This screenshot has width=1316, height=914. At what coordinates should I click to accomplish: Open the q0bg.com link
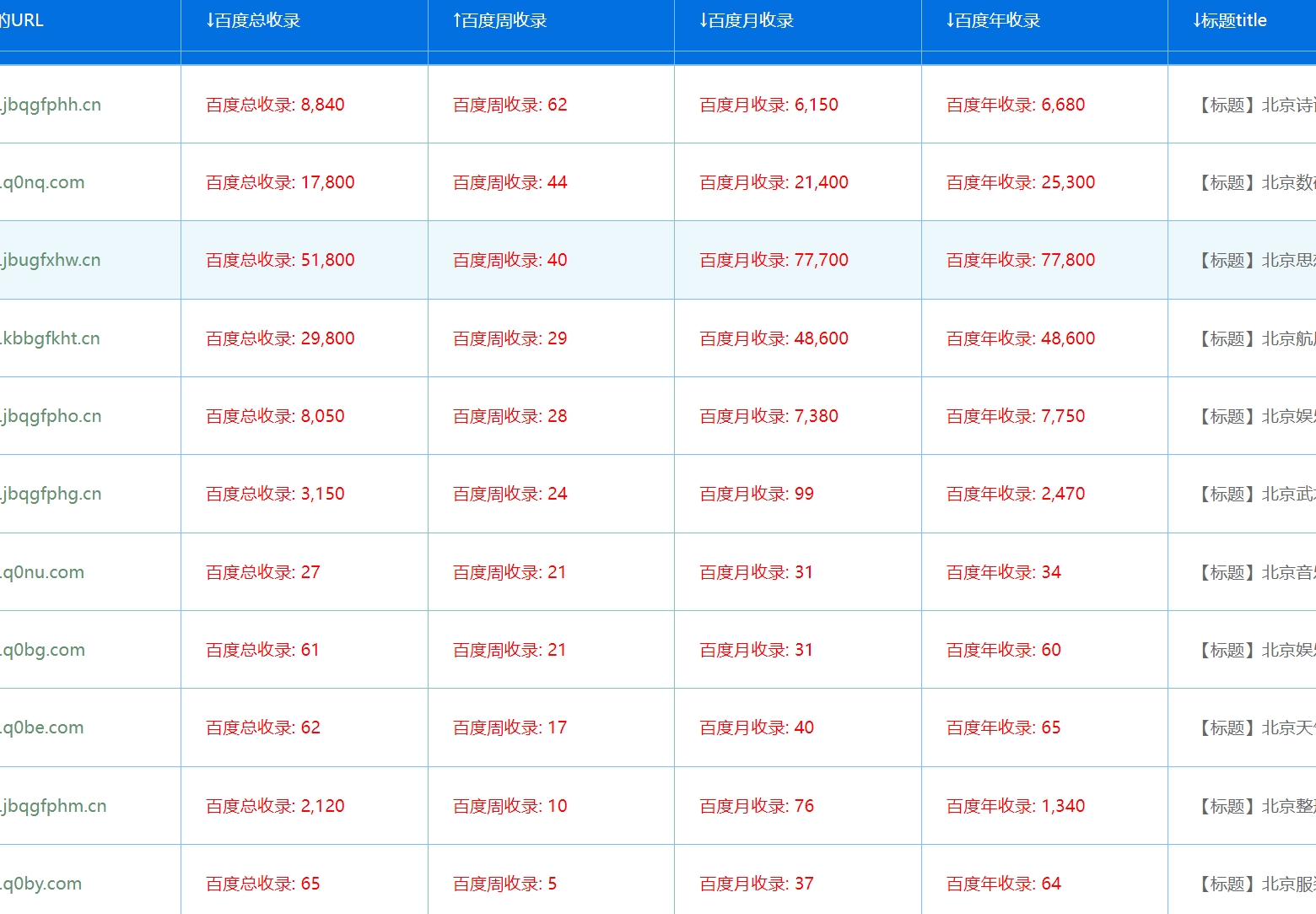point(42,650)
